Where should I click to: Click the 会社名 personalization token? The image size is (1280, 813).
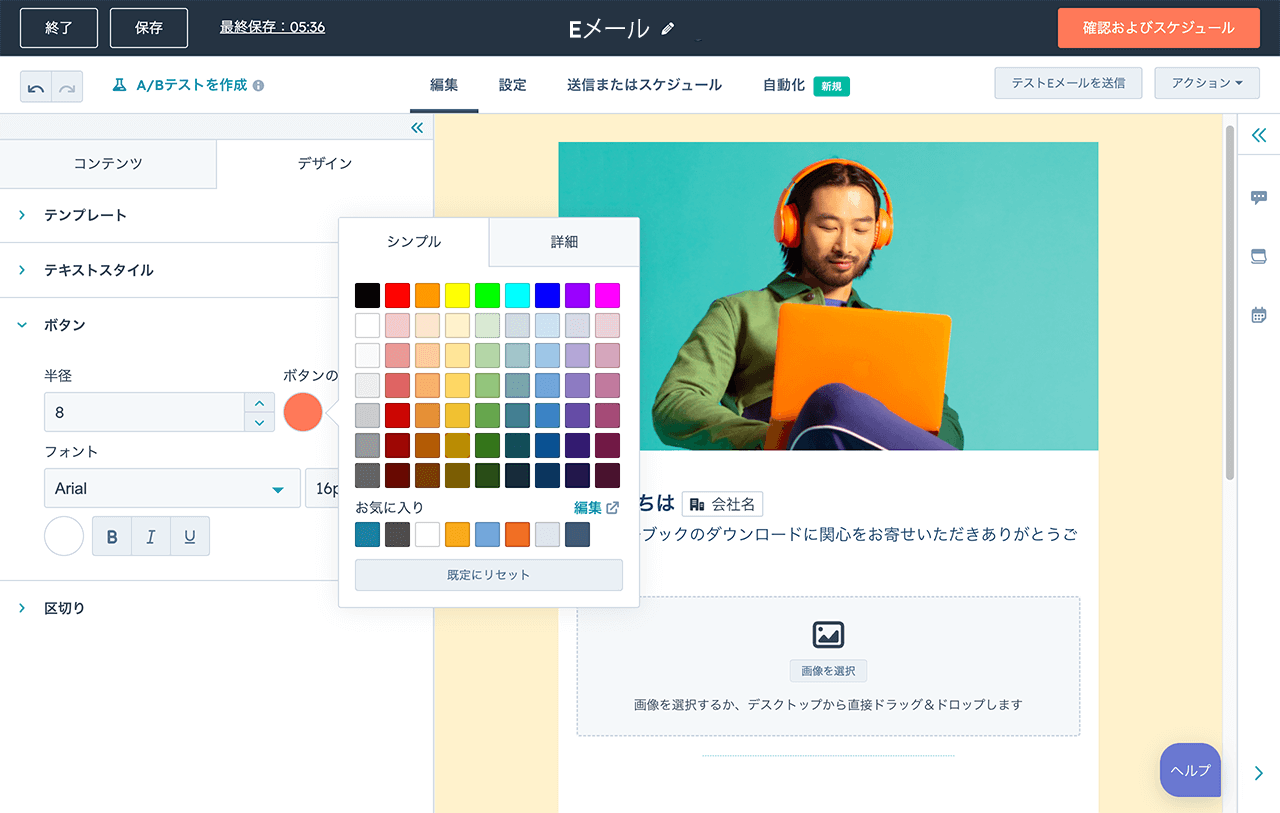click(x=722, y=504)
